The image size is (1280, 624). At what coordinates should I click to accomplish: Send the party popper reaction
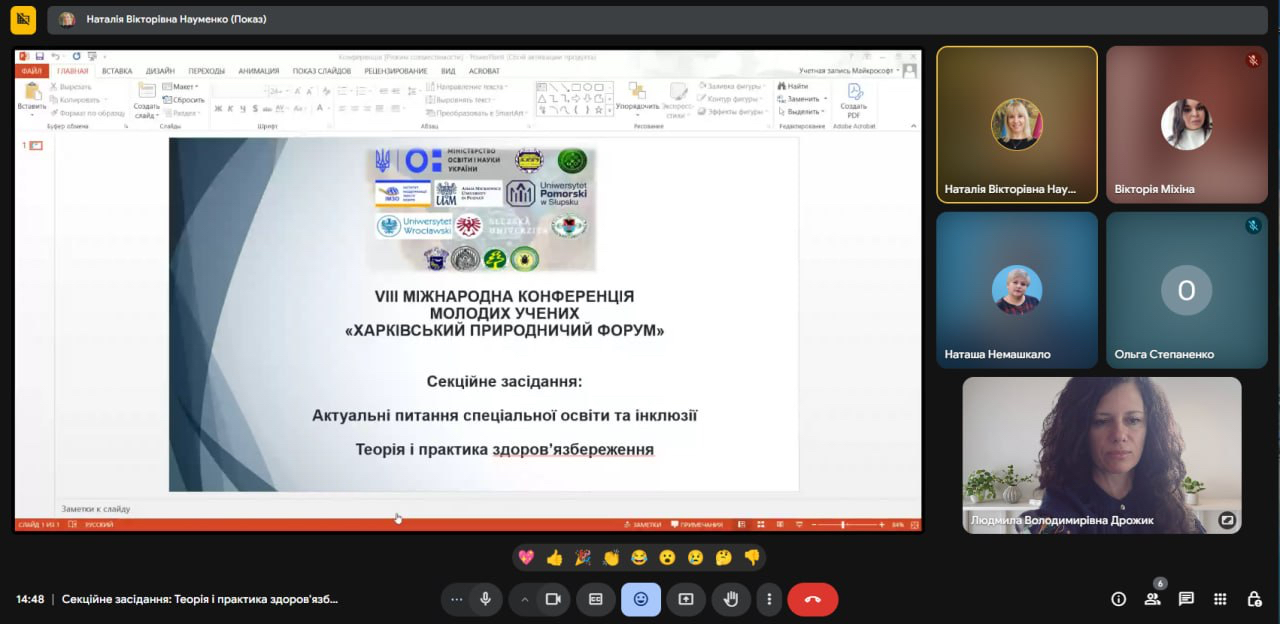coord(582,557)
